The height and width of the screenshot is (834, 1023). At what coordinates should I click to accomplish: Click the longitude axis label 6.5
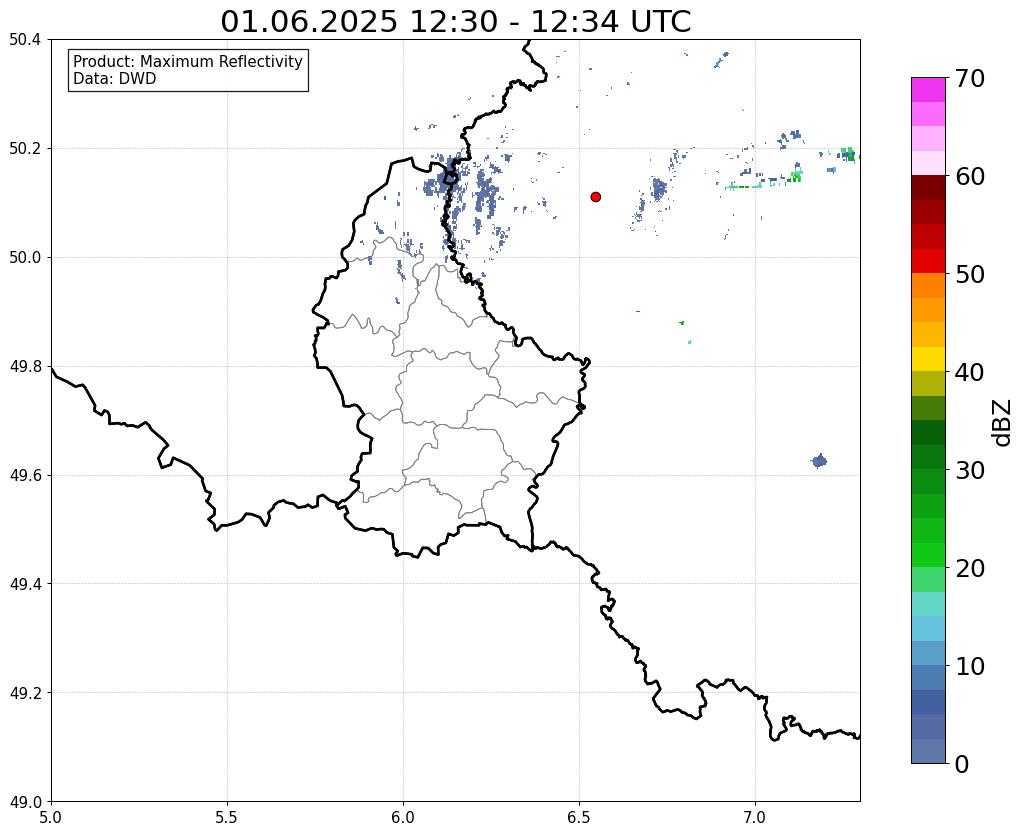579,817
